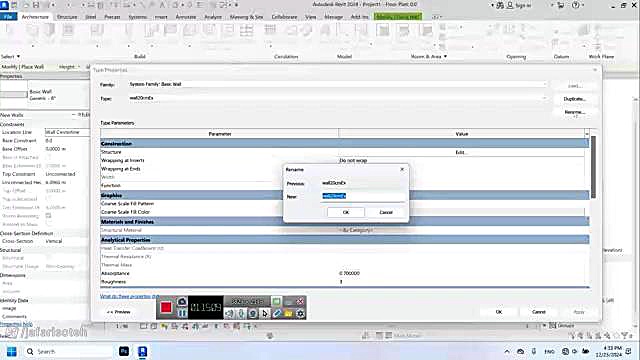The width and height of the screenshot is (640, 360).
Task: Expand the Family dropdown in Type Properties
Action: click(x=544, y=84)
